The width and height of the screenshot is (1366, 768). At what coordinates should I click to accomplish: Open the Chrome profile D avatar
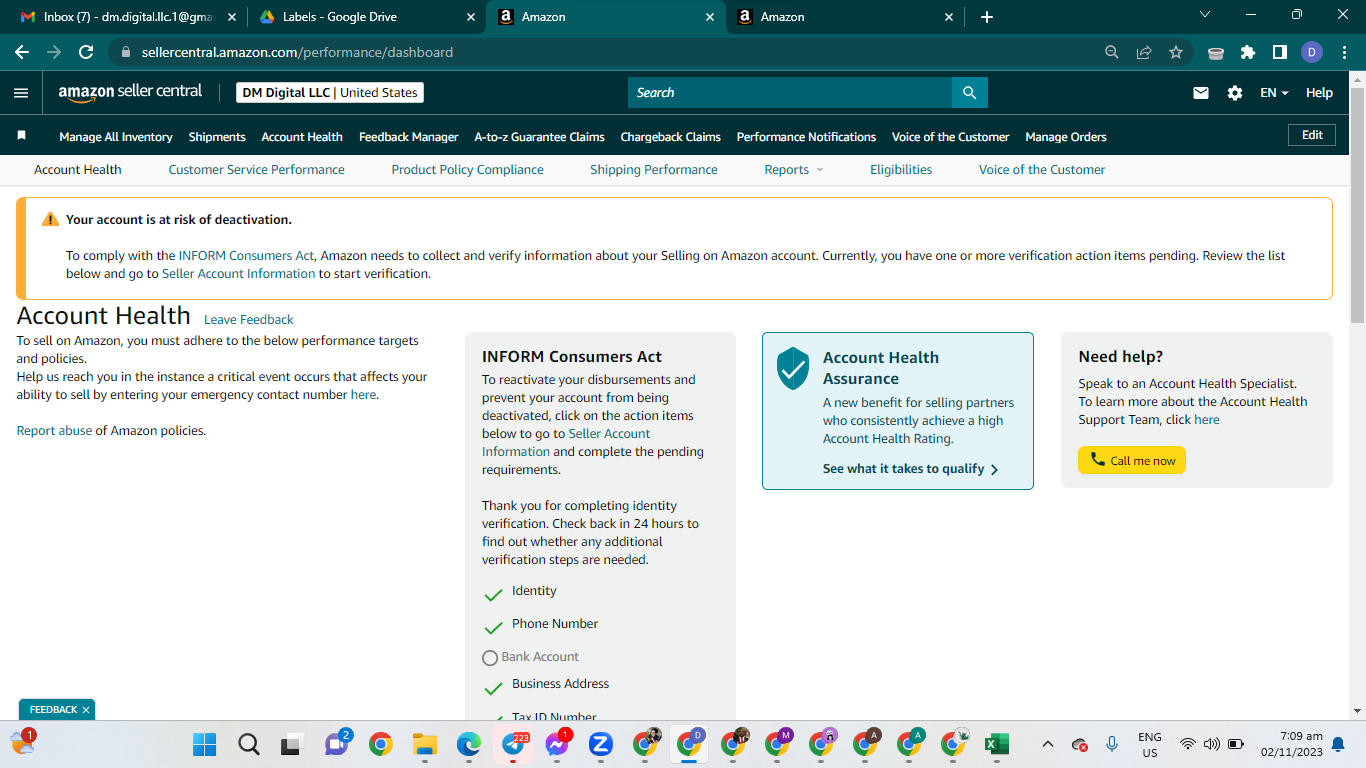click(1312, 52)
